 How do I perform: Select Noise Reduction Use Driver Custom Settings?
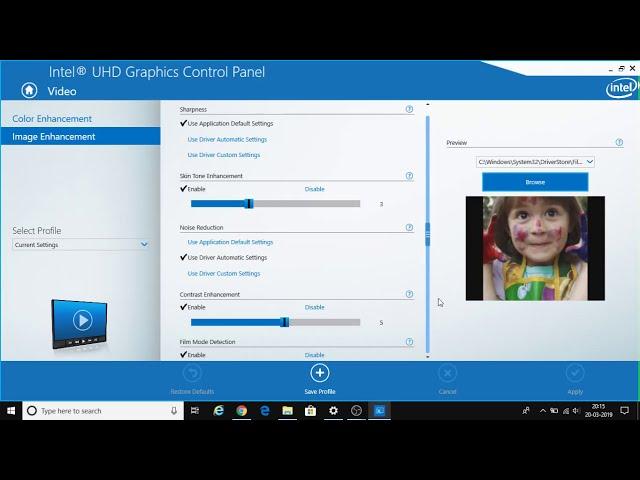[224, 273]
